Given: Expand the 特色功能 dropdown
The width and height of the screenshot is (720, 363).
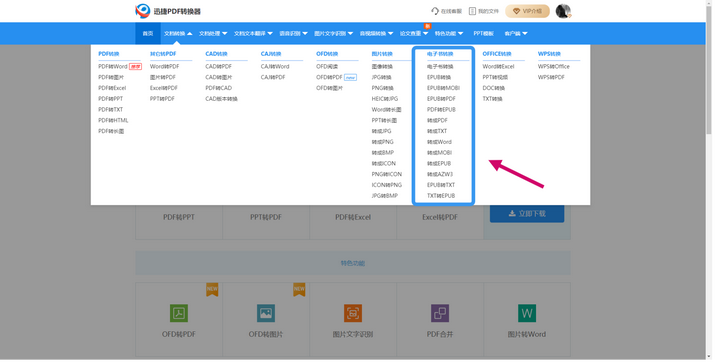Looking at the screenshot, I should pyautogui.click(x=449, y=34).
